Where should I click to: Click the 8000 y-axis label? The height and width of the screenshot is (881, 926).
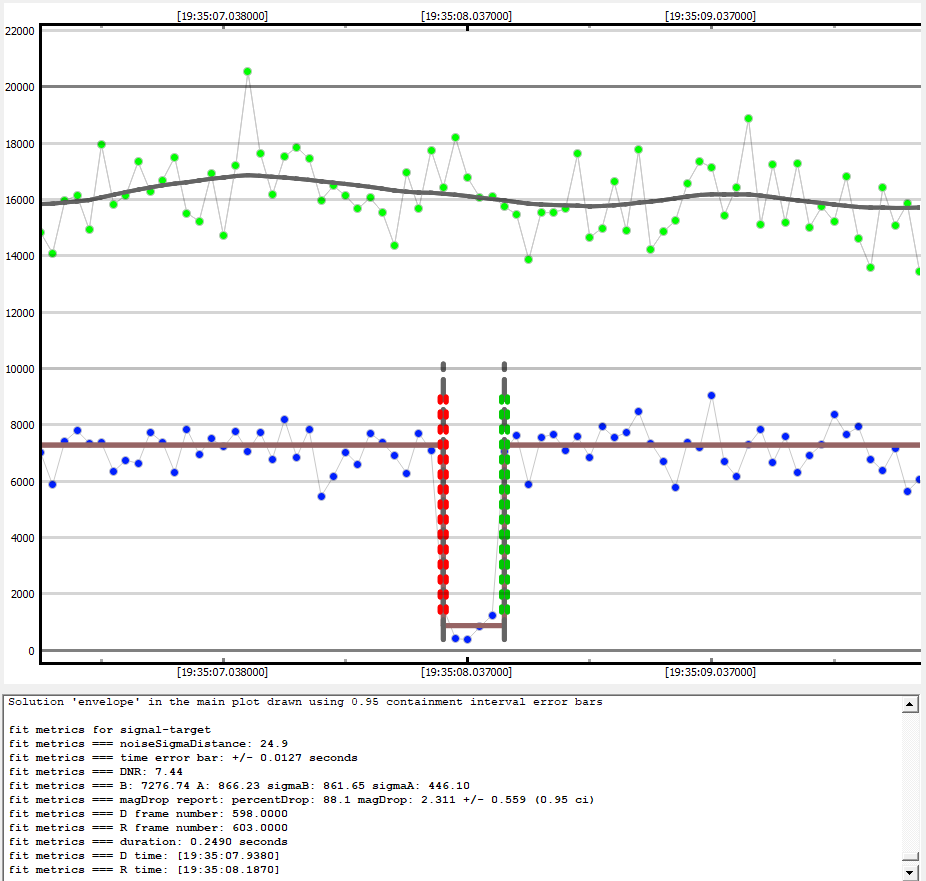pos(23,425)
